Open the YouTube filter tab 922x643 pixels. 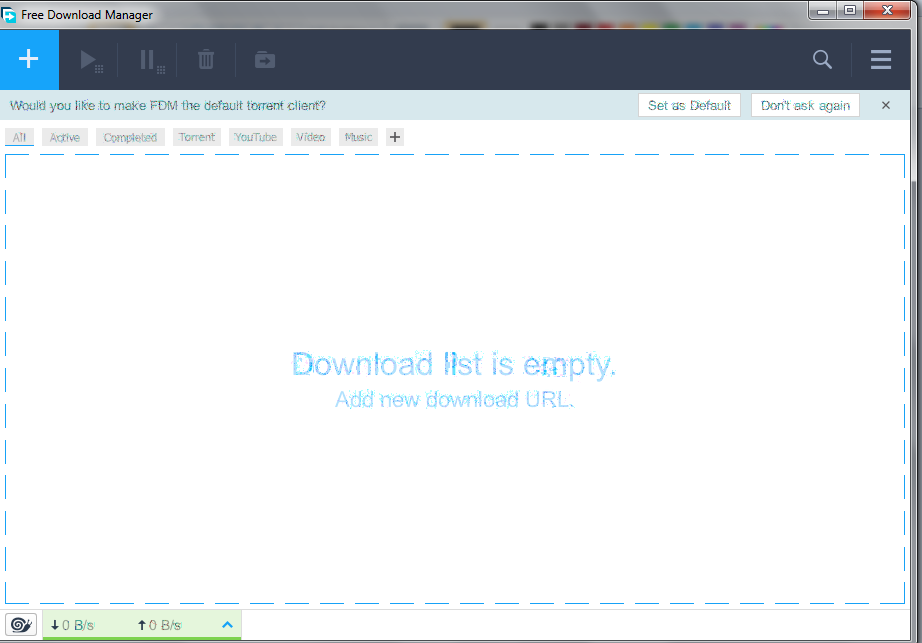(255, 137)
